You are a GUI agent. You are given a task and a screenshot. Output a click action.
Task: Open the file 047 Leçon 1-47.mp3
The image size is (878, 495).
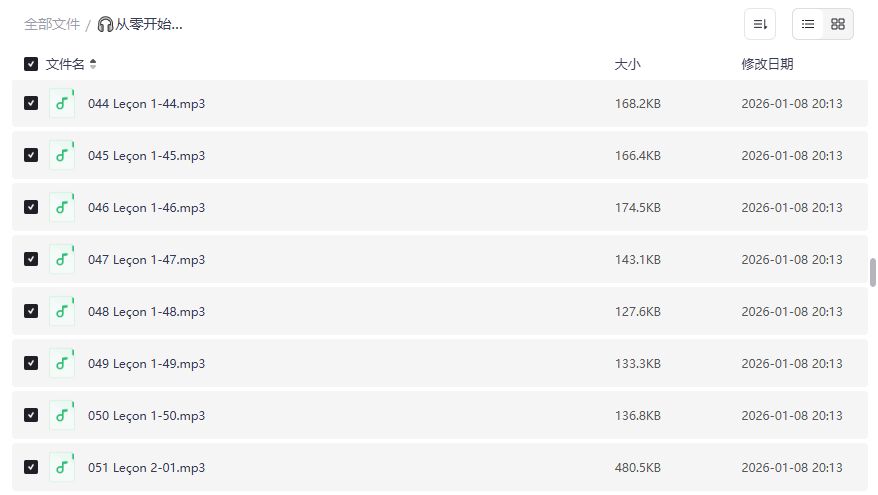[x=146, y=259]
